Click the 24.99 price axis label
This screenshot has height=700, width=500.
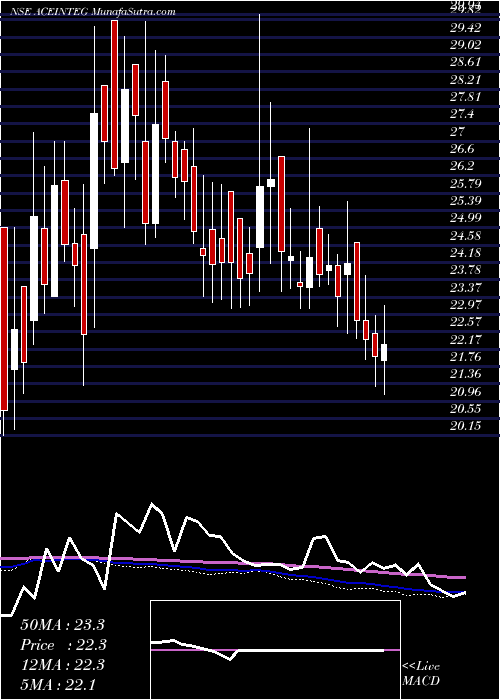click(x=465, y=218)
